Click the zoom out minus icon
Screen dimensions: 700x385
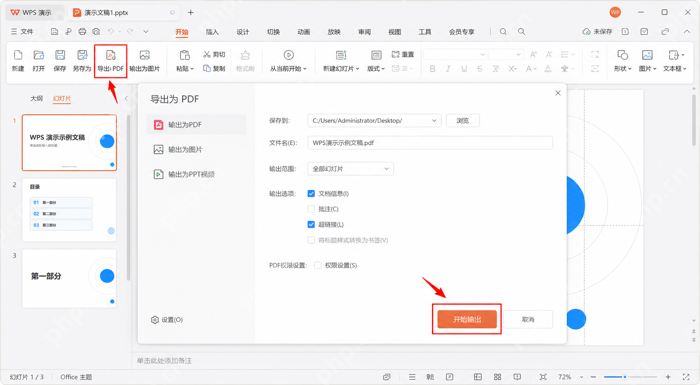[593, 377]
